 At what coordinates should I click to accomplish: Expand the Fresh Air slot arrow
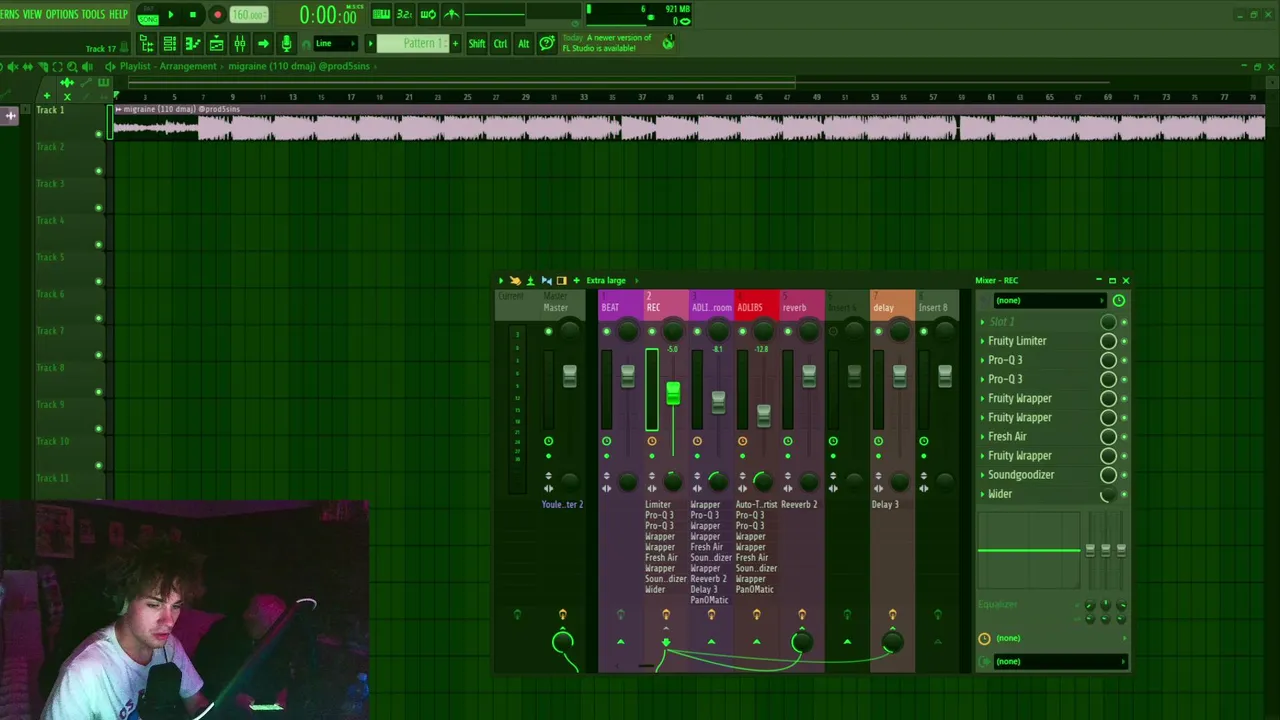982,437
